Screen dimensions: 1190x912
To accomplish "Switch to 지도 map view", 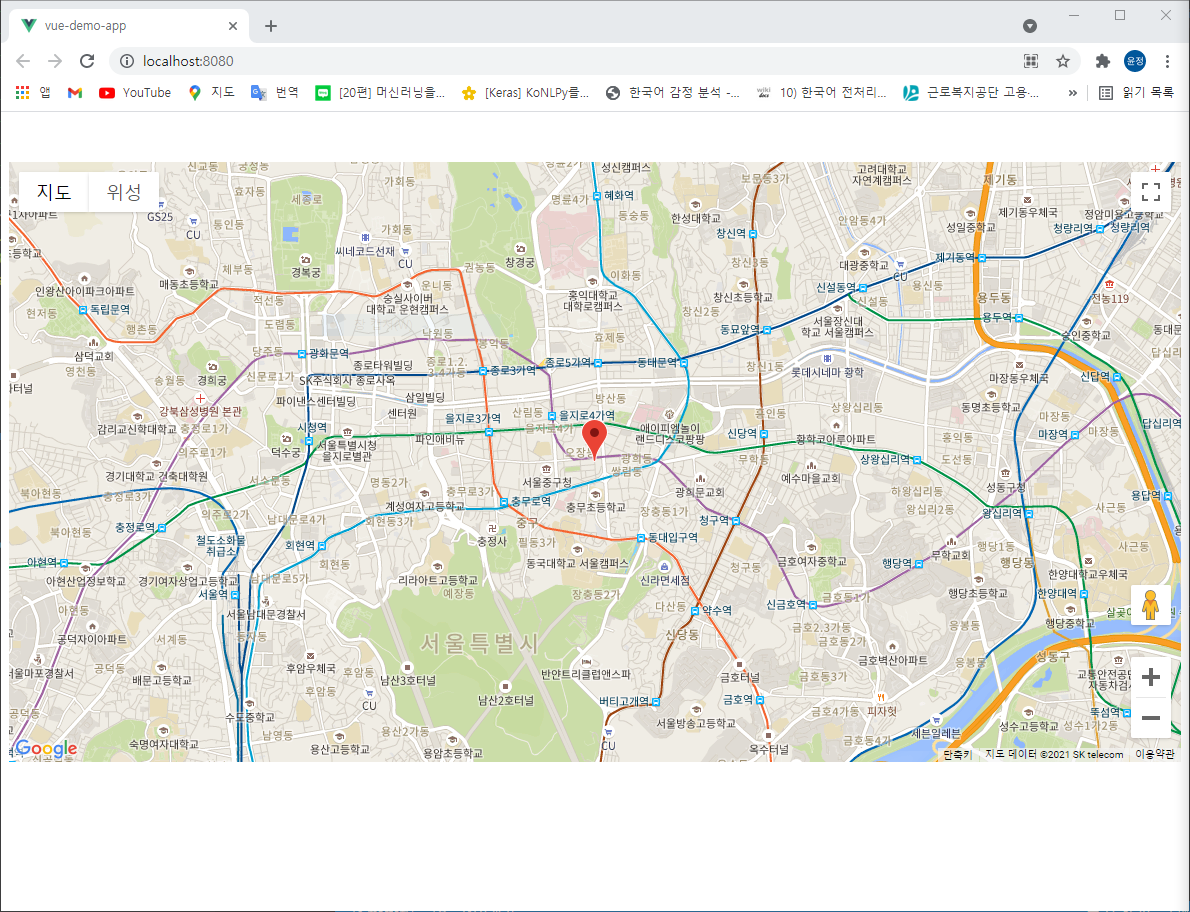I will click(54, 192).
